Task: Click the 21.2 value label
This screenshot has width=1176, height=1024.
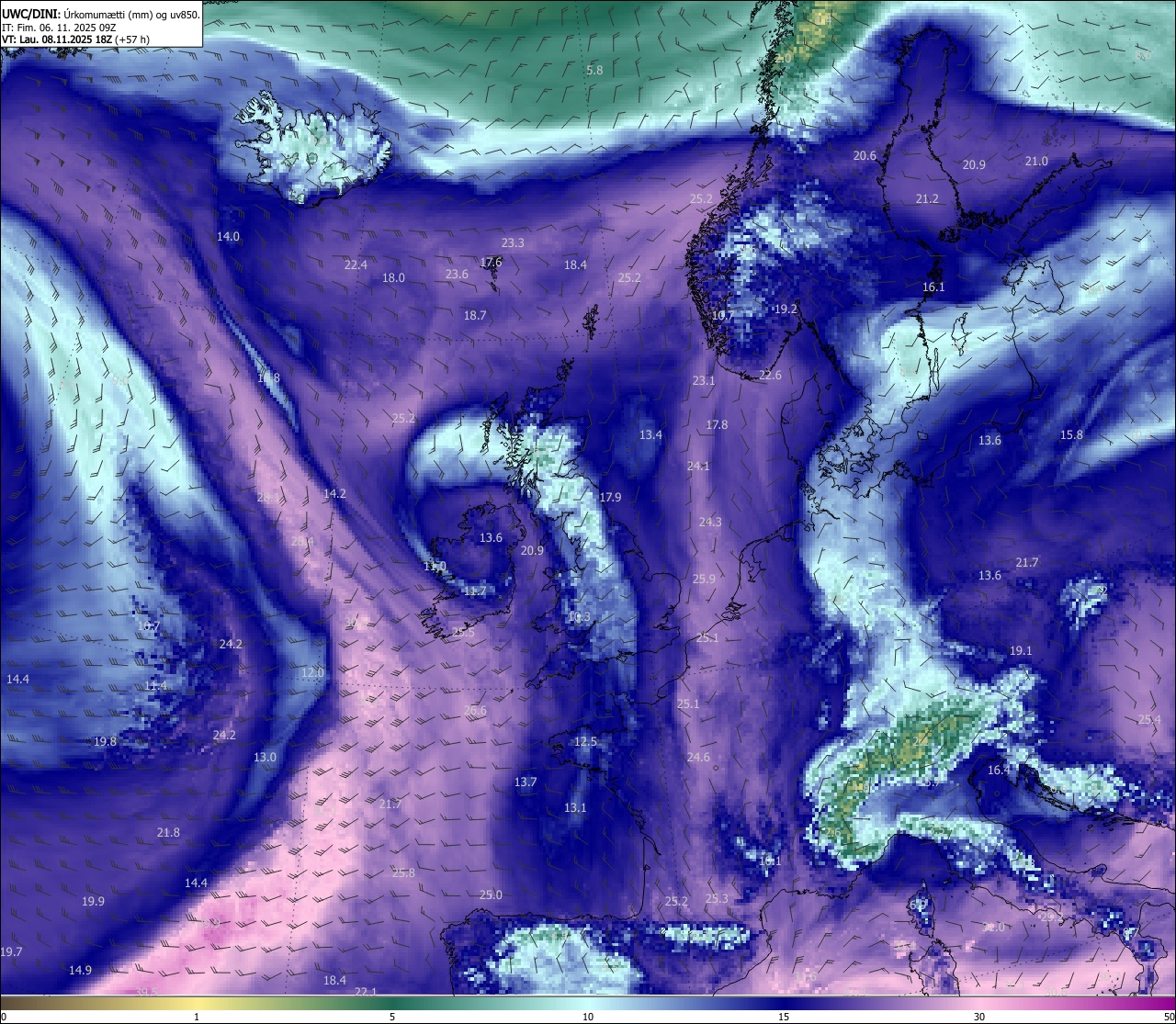Action: pyautogui.click(x=927, y=199)
